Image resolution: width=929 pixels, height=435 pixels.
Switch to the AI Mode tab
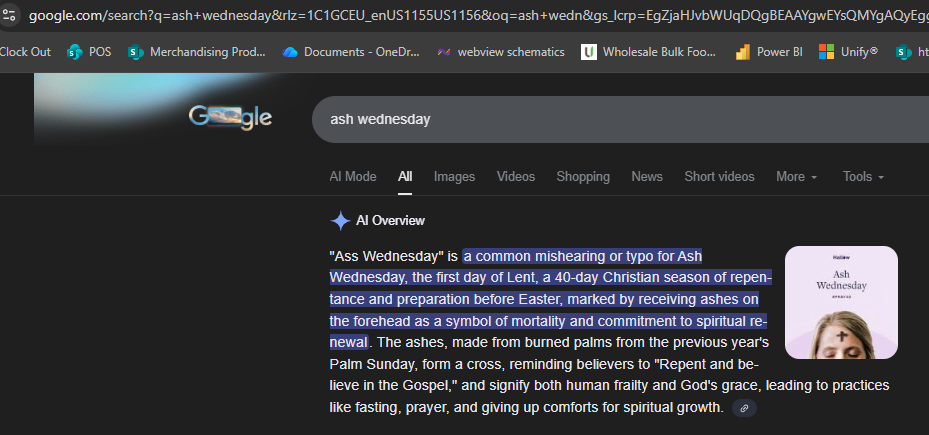pyautogui.click(x=353, y=177)
